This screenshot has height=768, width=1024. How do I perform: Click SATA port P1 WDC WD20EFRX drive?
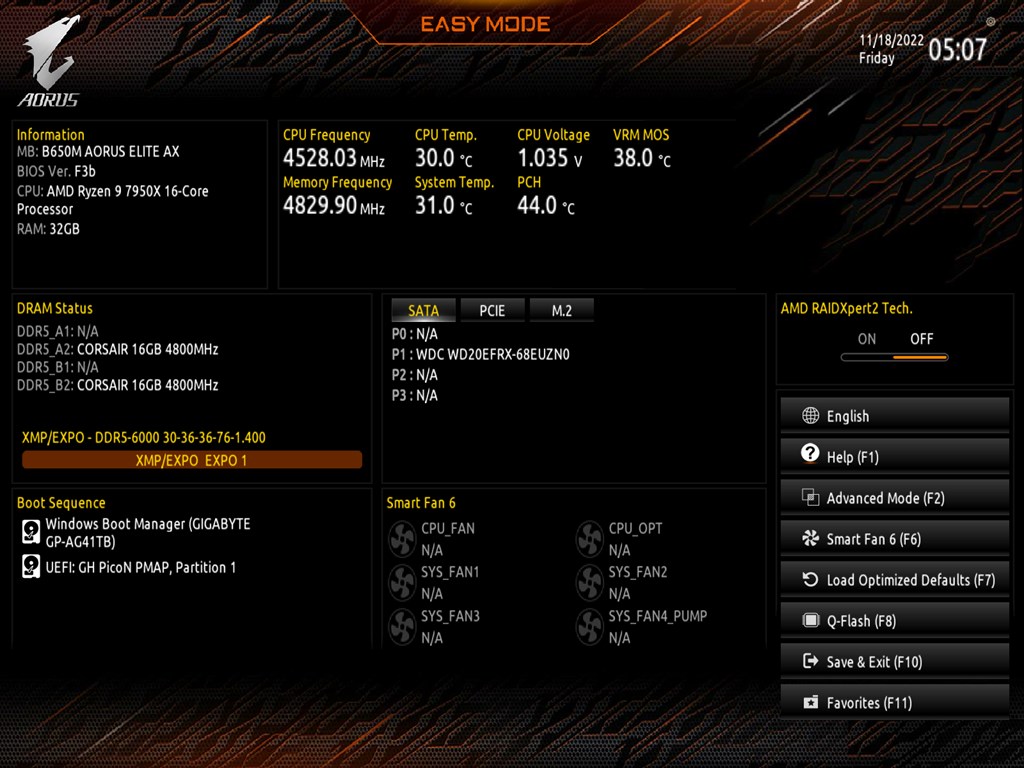(x=481, y=354)
